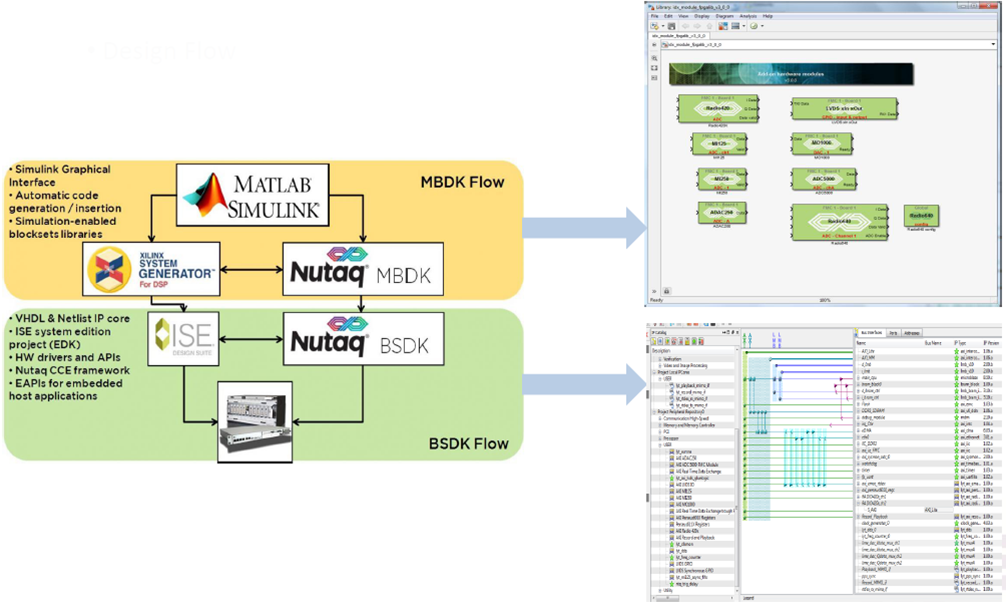Expand Memory and Memory Controller category

[x=660, y=425]
